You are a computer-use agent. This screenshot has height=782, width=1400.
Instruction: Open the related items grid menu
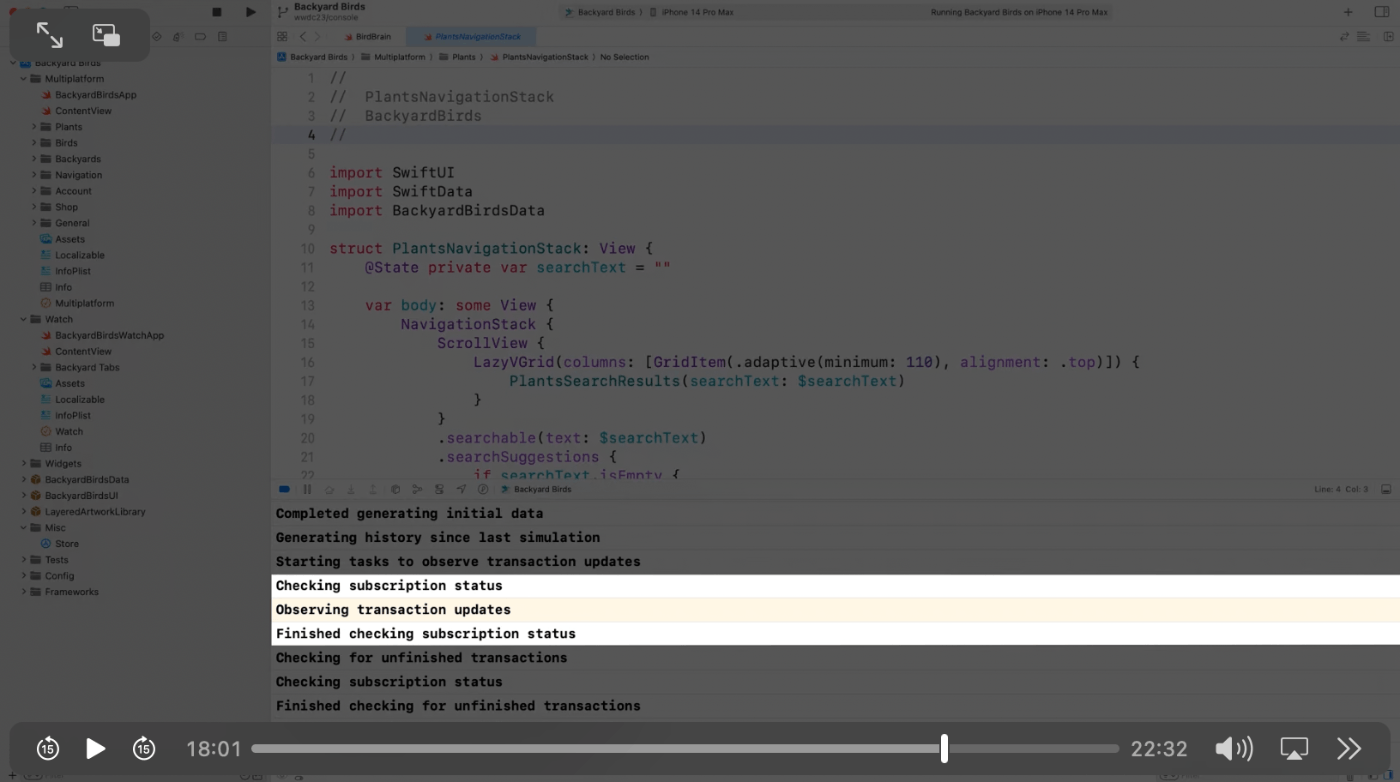coord(282,37)
